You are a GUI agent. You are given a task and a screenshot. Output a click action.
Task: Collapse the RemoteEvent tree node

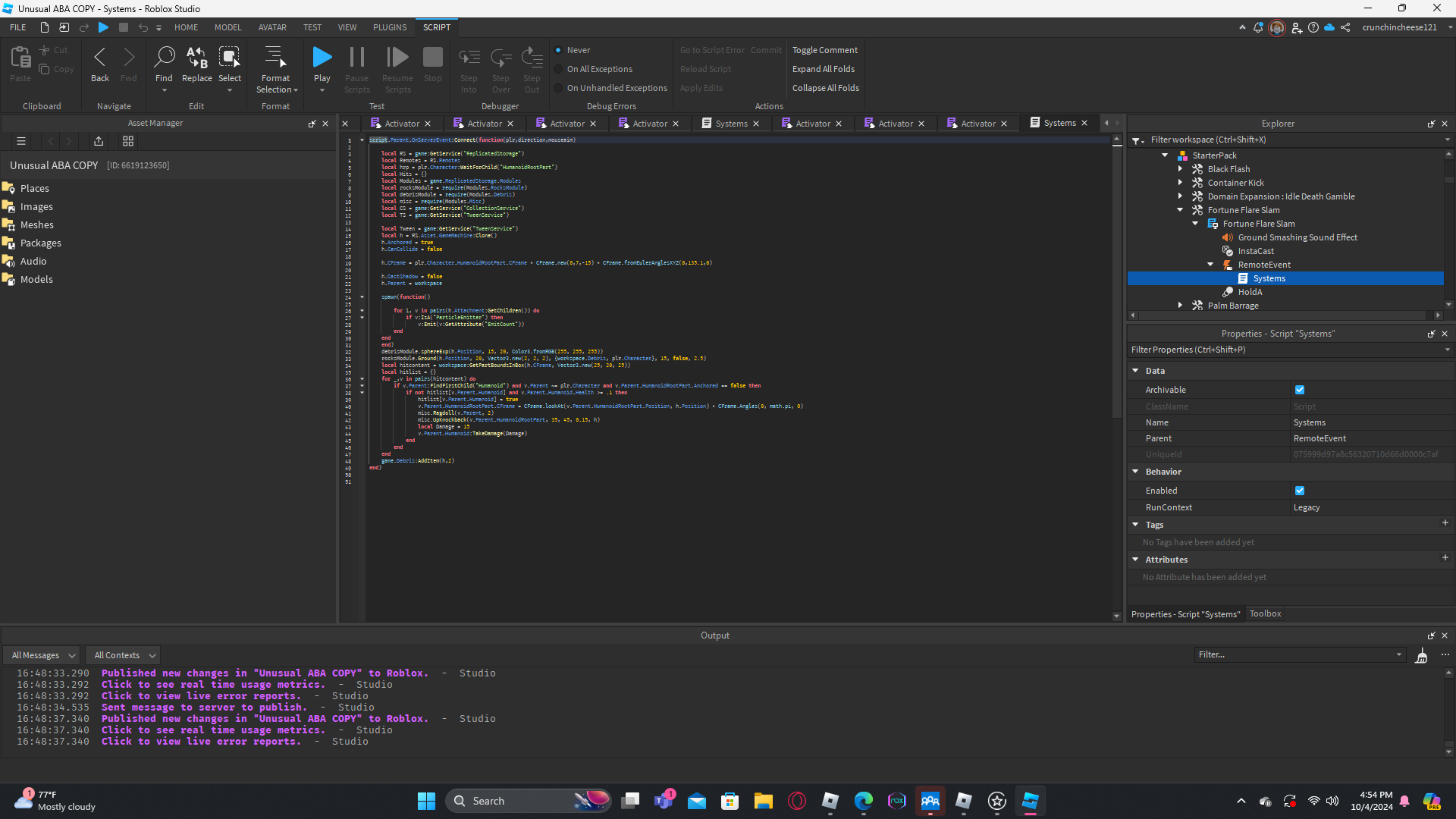(x=1210, y=265)
